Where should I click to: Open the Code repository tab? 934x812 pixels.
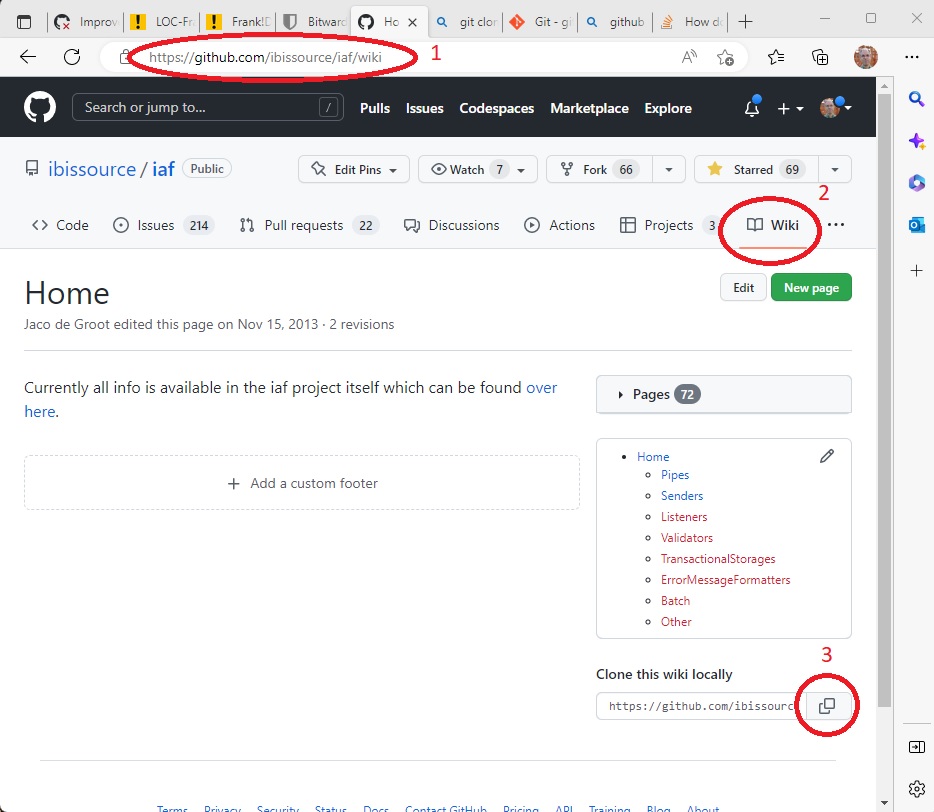pos(60,225)
